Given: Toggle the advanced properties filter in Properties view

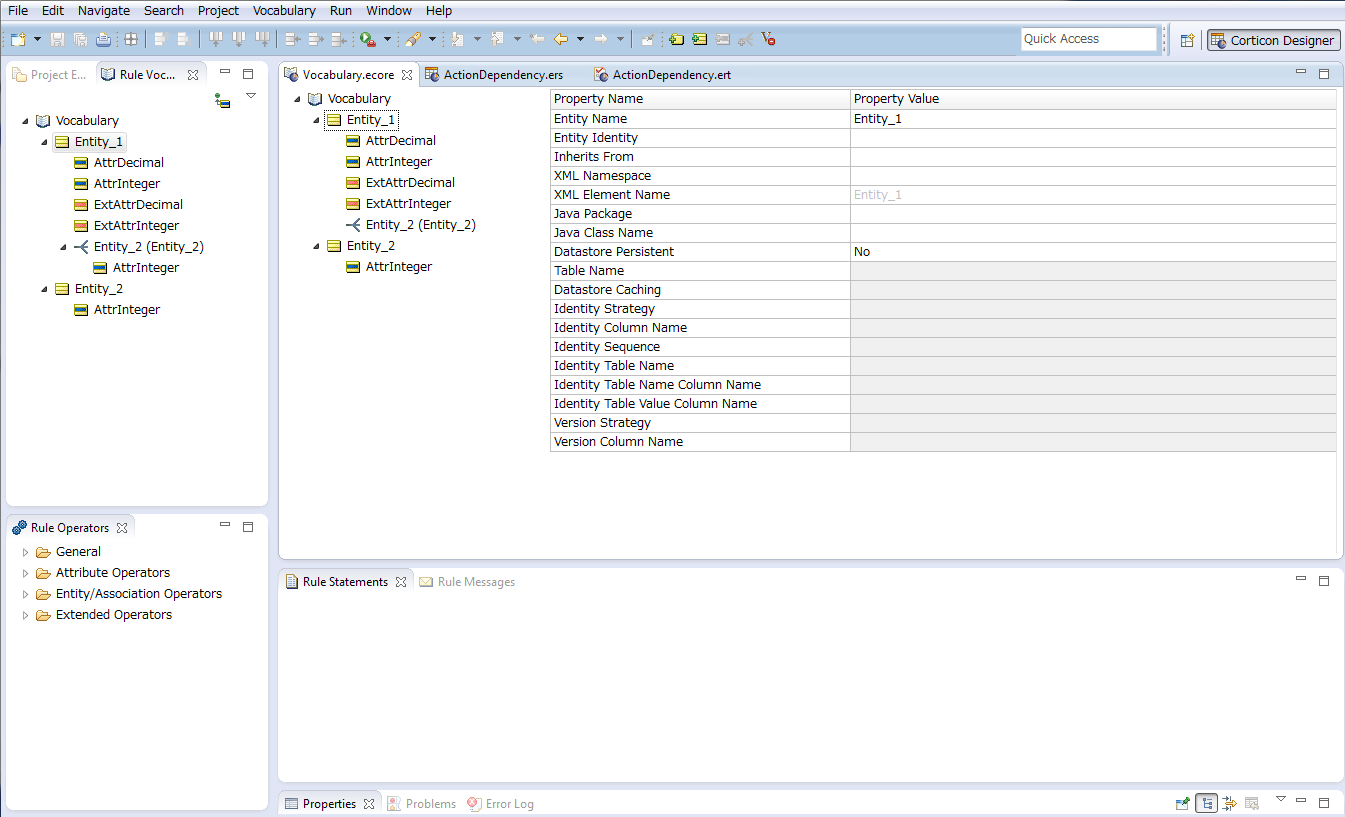Looking at the screenshot, I should tap(1229, 802).
